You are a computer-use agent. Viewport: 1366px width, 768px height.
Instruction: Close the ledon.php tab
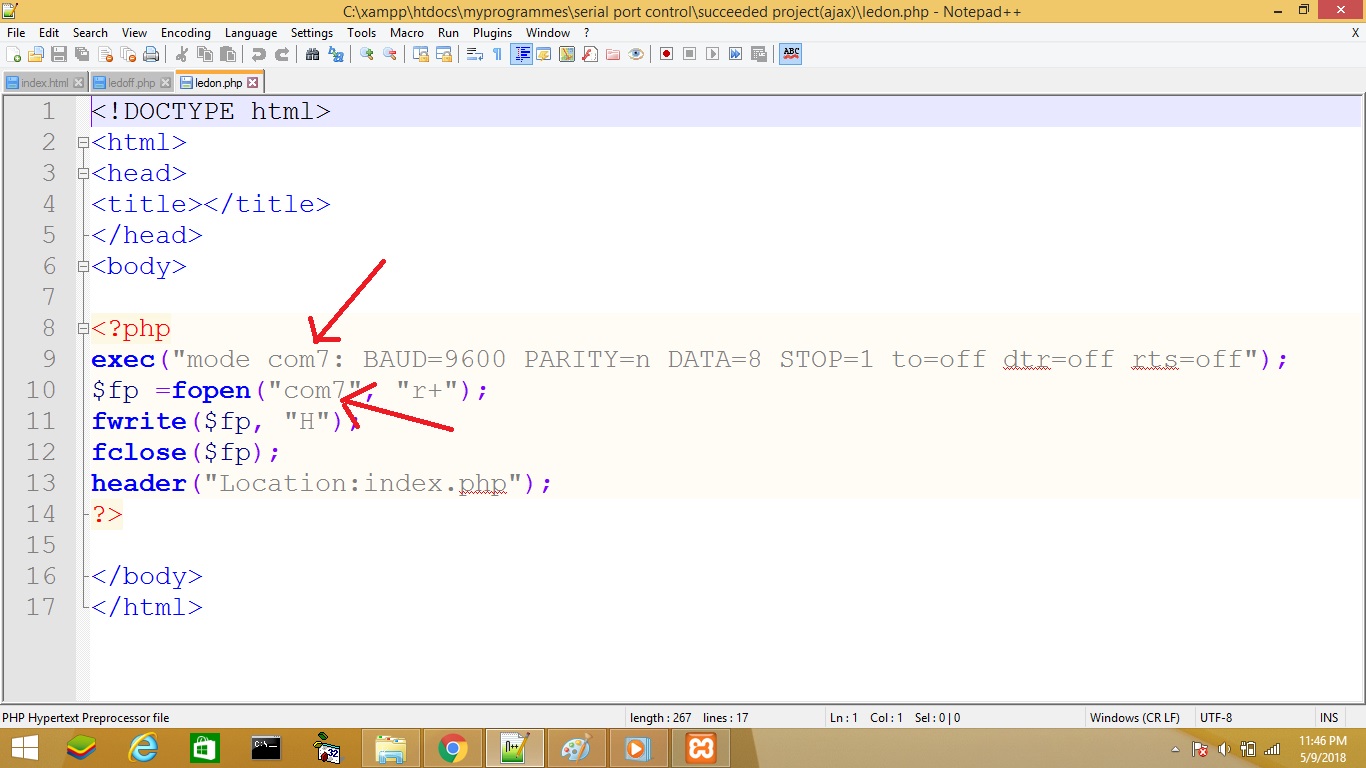[253, 83]
